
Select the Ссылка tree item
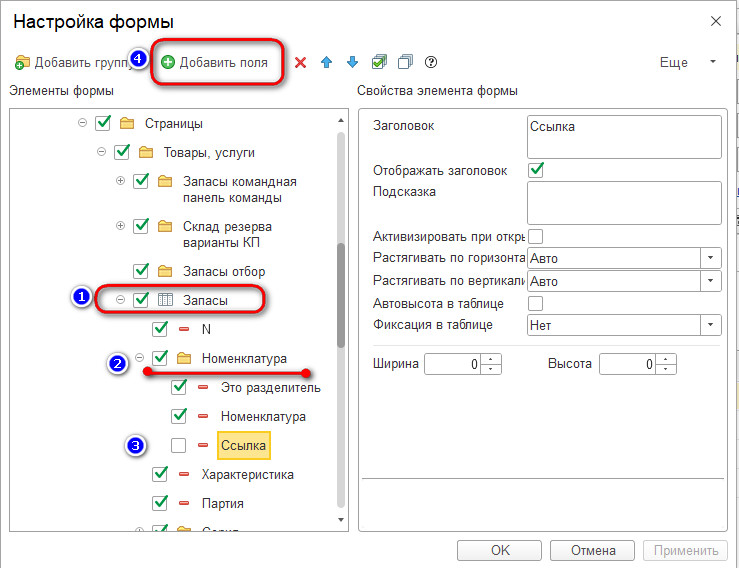(x=244, y=445)
